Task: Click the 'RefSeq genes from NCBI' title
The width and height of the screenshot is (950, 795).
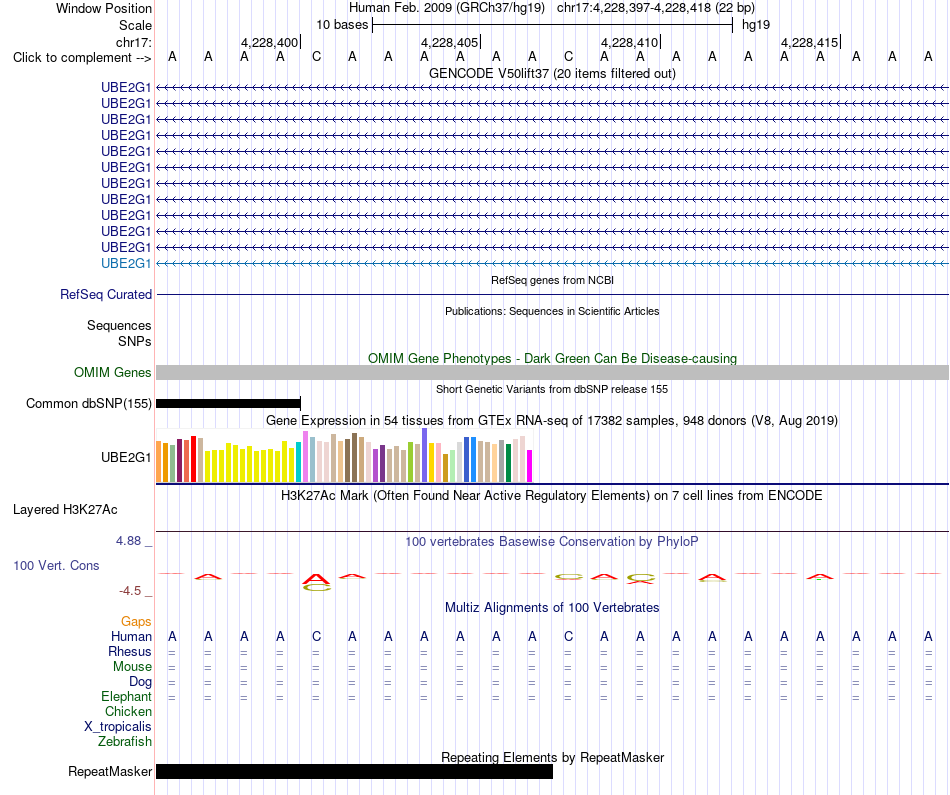Action: tap(553, 280)
